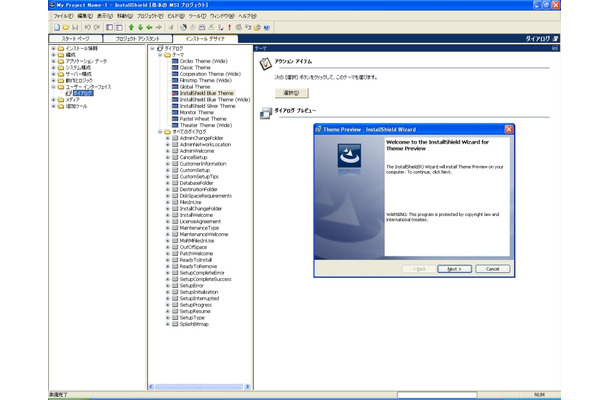
Task: Click Cancel in the wizard preview
Action: 493,269
